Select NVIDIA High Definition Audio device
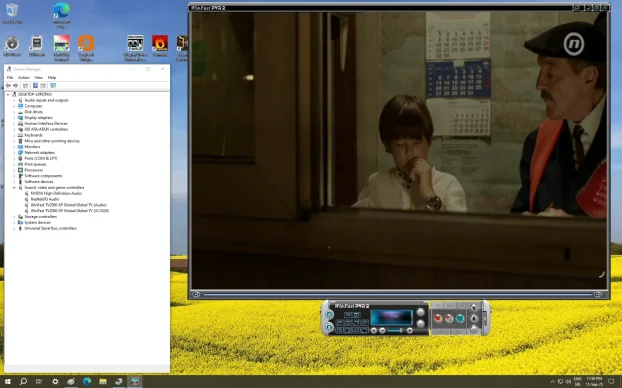Viewport: 622px width, 388px height. point(56,193)
